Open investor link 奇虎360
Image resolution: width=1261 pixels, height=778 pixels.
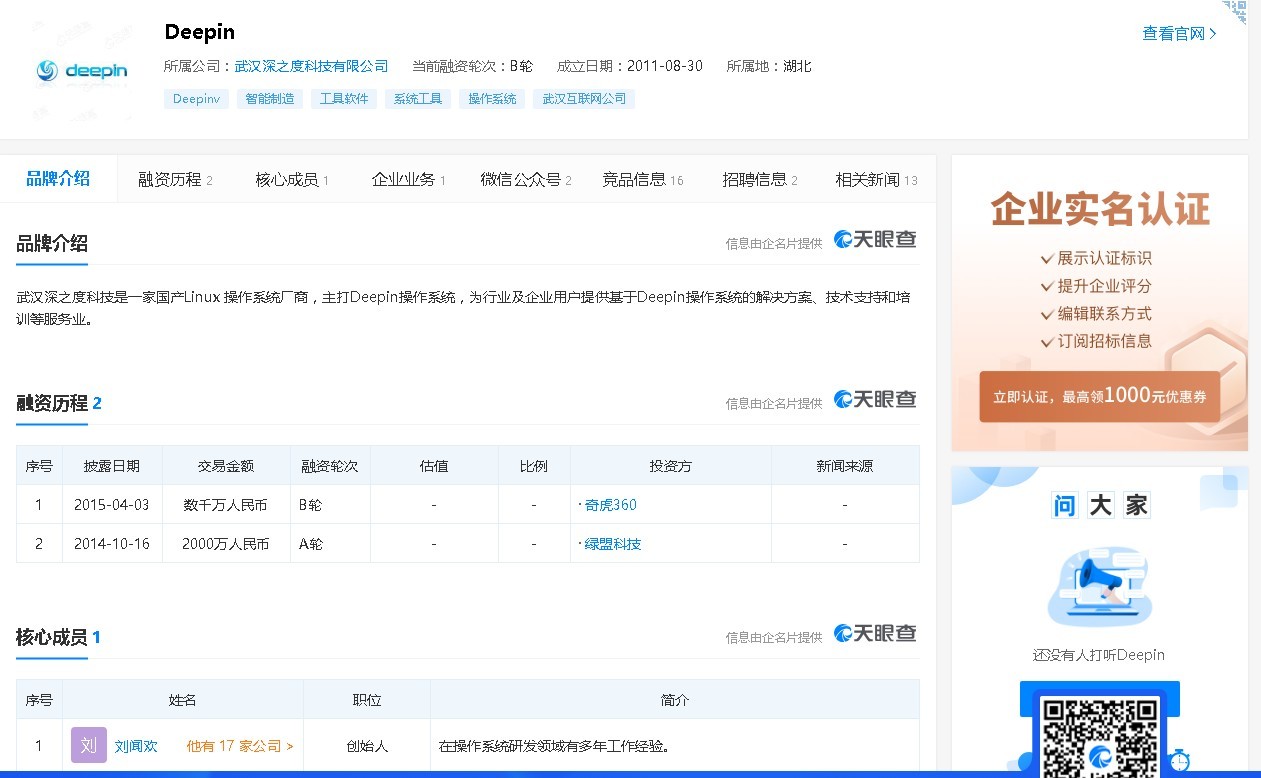610,505
